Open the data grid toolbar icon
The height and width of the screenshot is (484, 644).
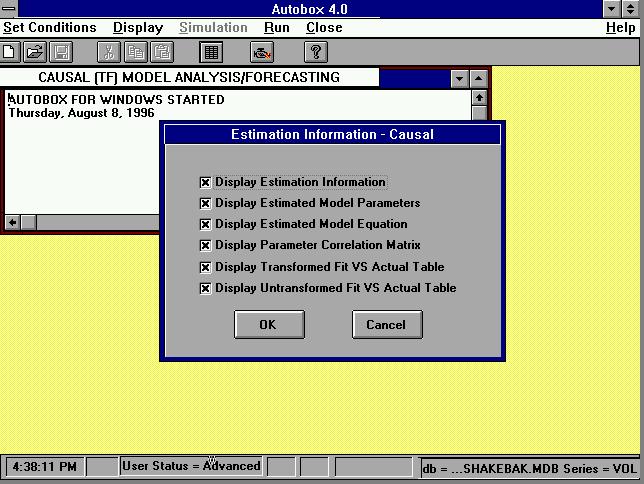[x=211, y=52]
